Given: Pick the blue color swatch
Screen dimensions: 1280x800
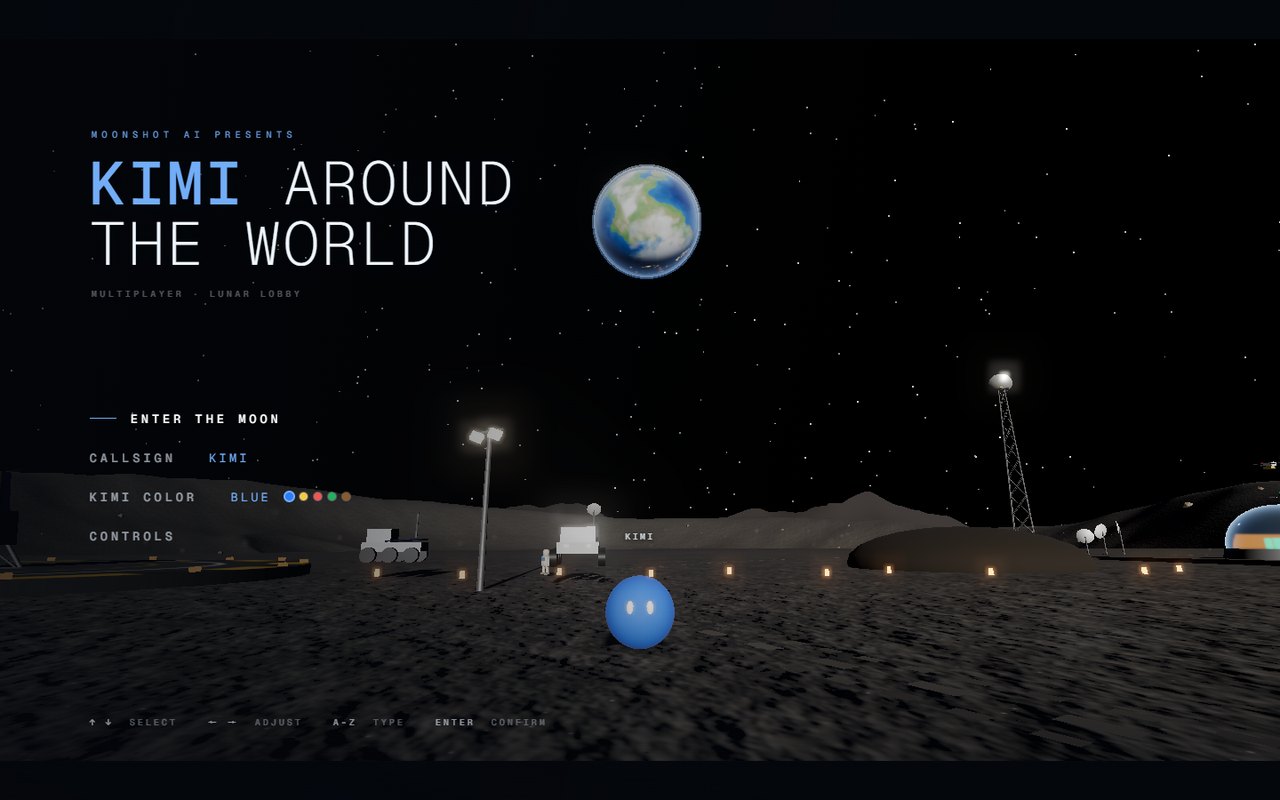Looking at the screenshot, I should [x=289, y=496].
